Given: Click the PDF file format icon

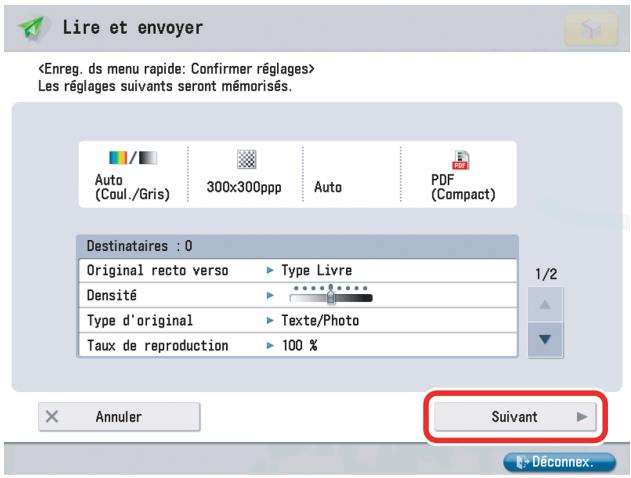Looking at the screenshot, I should pos(461,160).
